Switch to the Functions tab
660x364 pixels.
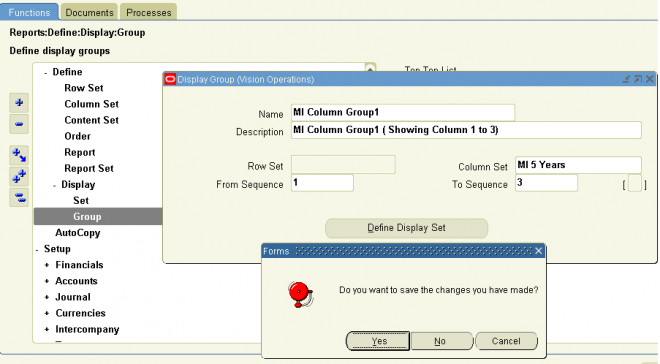tap(29, 12)
